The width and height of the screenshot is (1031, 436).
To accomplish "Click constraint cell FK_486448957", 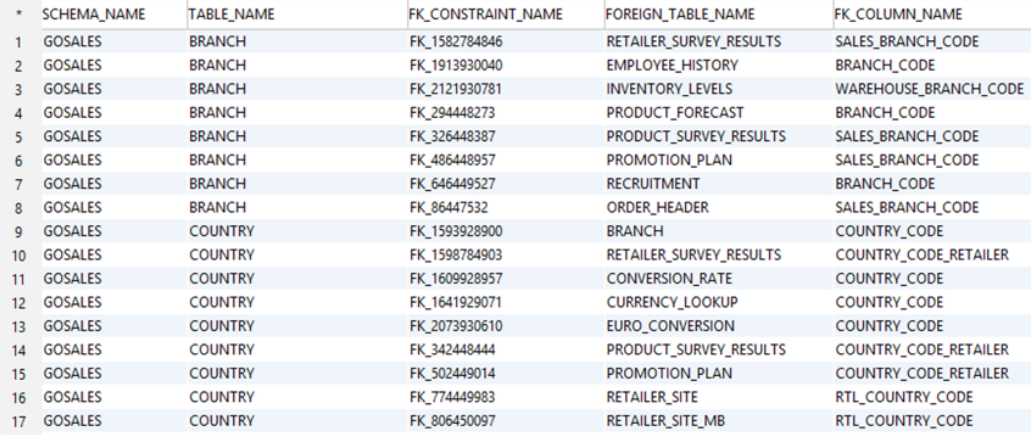I will 506,160.
